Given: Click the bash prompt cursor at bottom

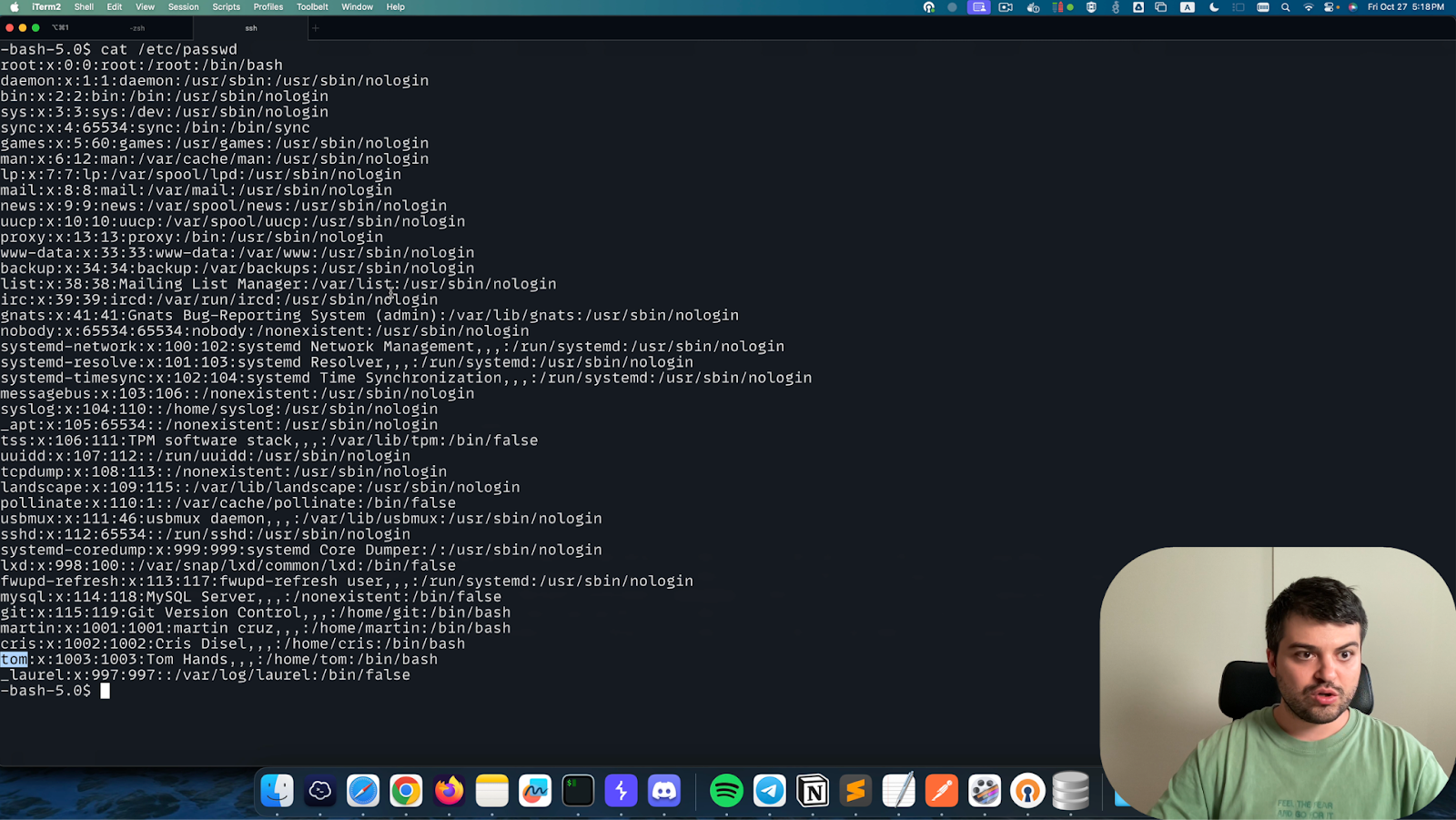Looking at the screenshot, I should click(105, 691).
